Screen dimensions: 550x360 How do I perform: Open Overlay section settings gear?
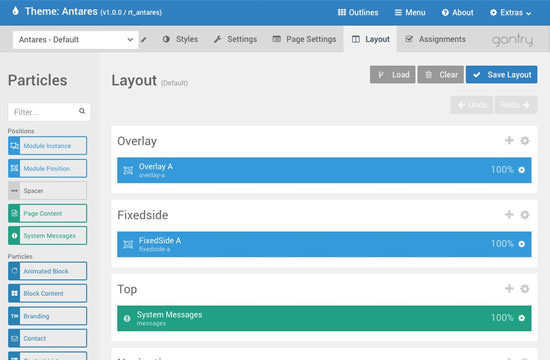(525, 140)
